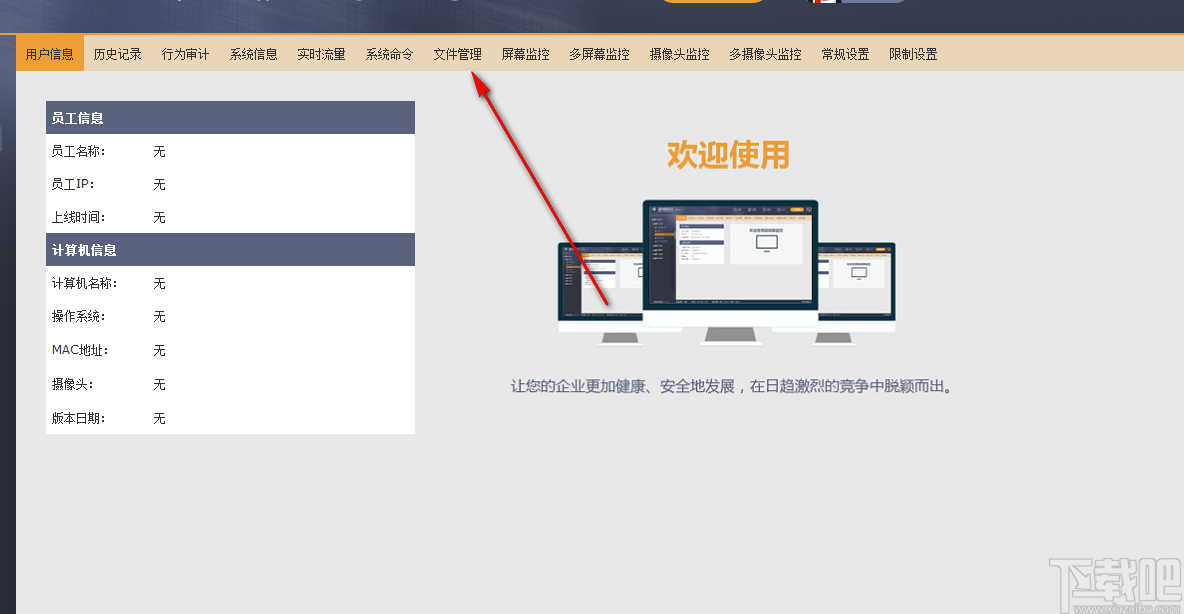Open the 文件管理 (File Management) tab
This screenshot has height=614, width=1184.
click(457, 54)
